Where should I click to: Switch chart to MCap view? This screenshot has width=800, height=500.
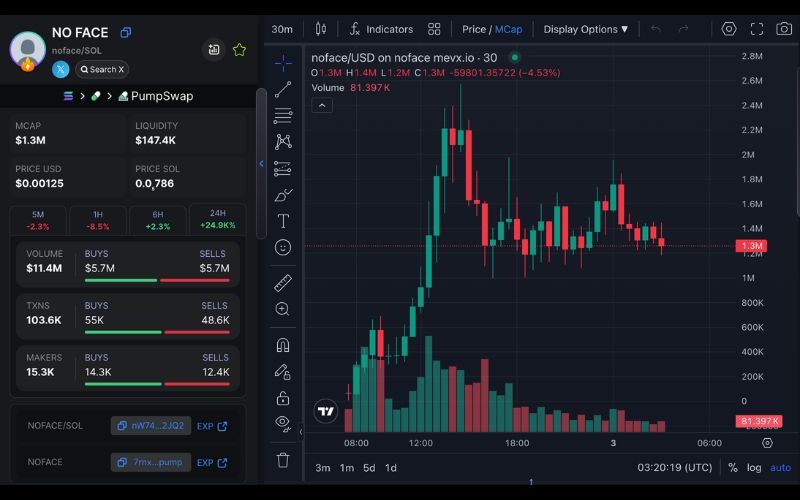[509, 29]
